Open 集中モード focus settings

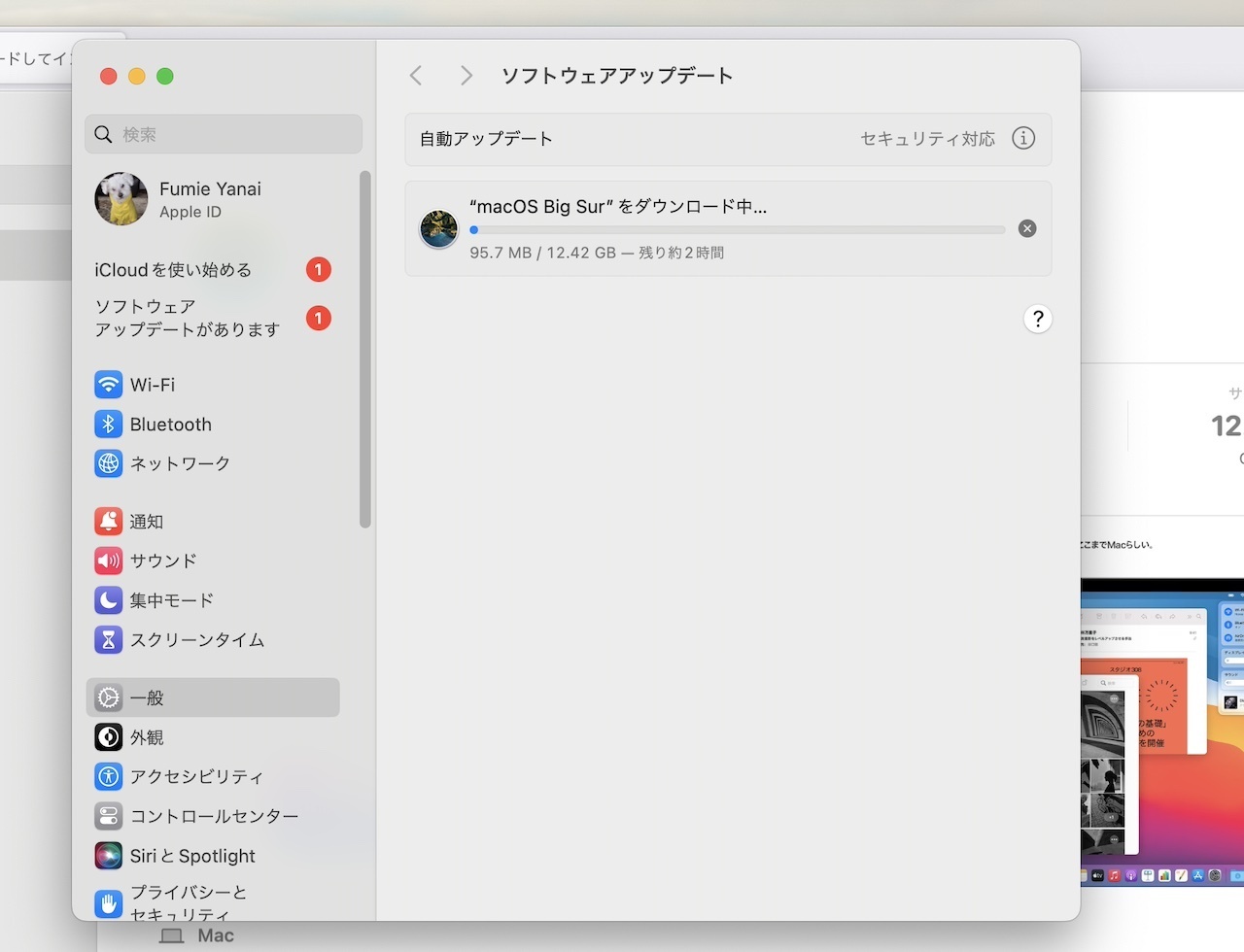[x=171, y=600]
